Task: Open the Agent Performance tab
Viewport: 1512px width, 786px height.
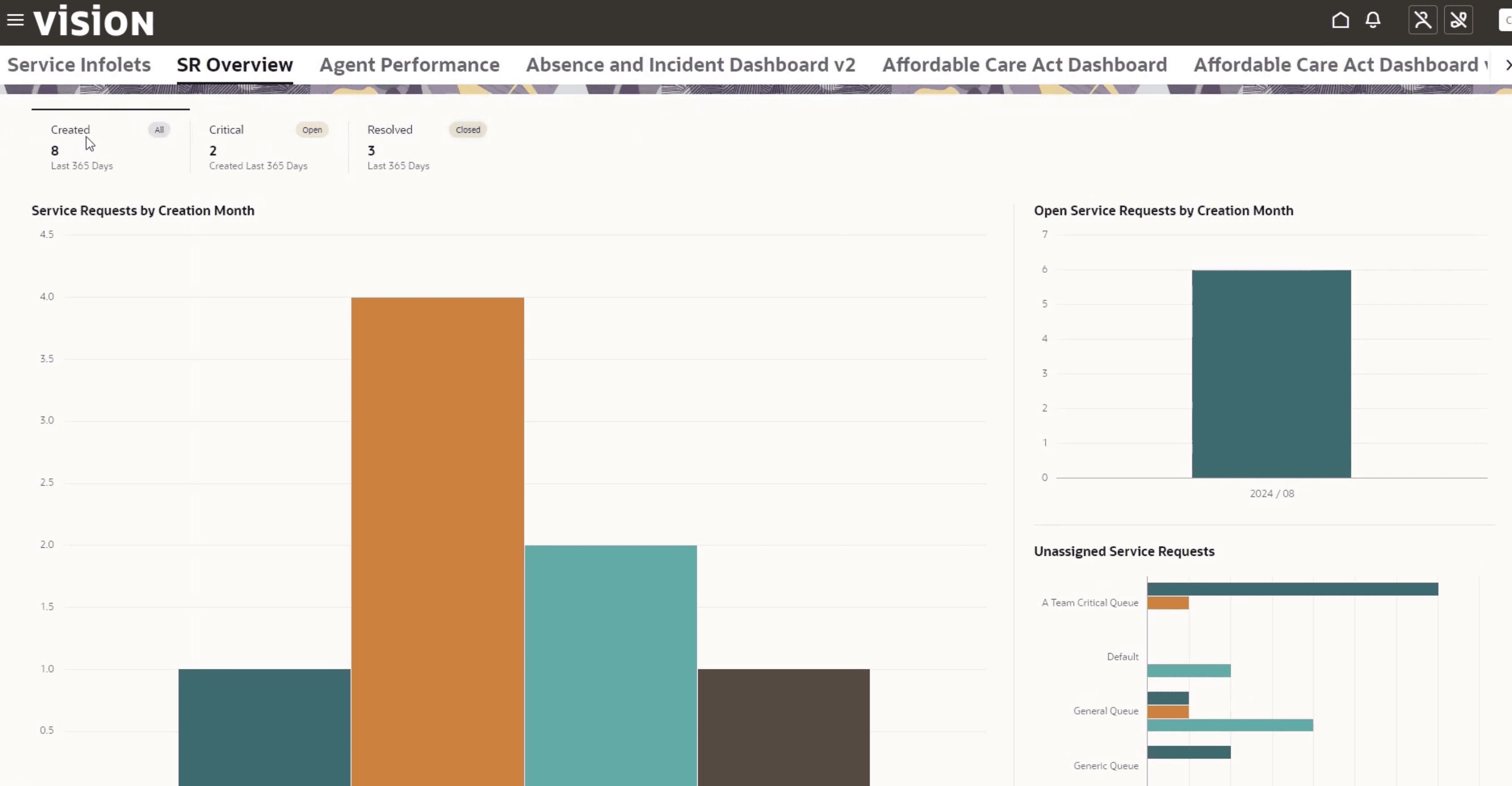Action: [409, 65]
